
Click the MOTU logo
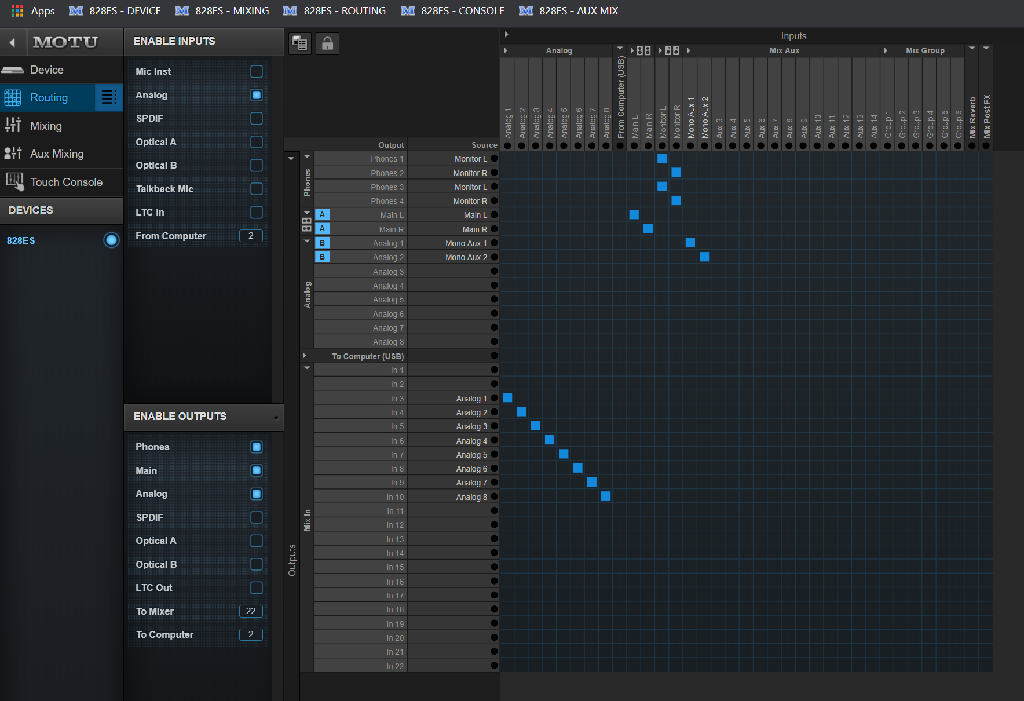coord(65,42)
